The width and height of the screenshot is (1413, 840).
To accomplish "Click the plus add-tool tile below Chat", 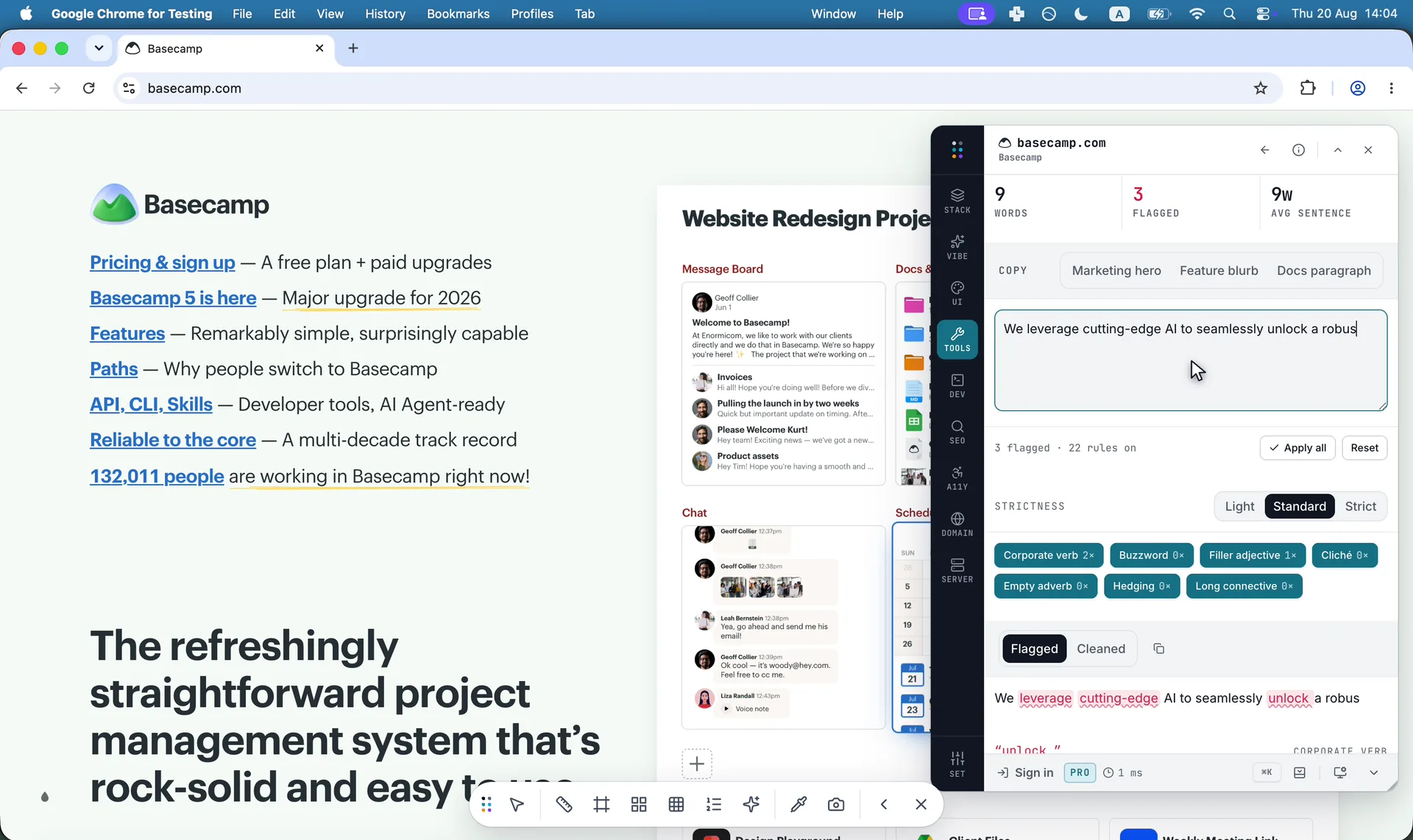I will click(697, 764).
